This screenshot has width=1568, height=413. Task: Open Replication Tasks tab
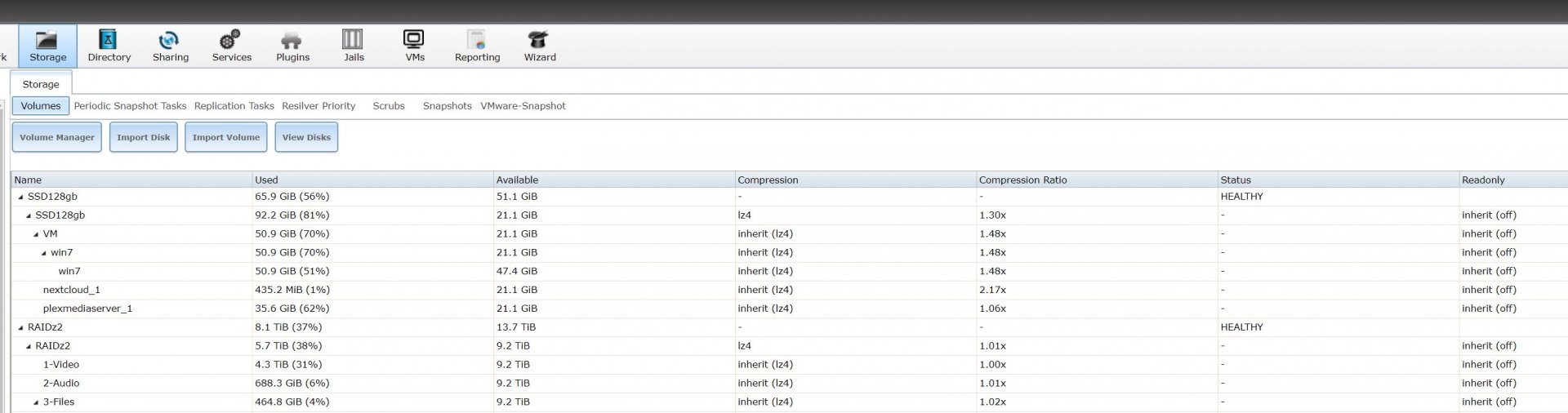(x=234, y=106)
